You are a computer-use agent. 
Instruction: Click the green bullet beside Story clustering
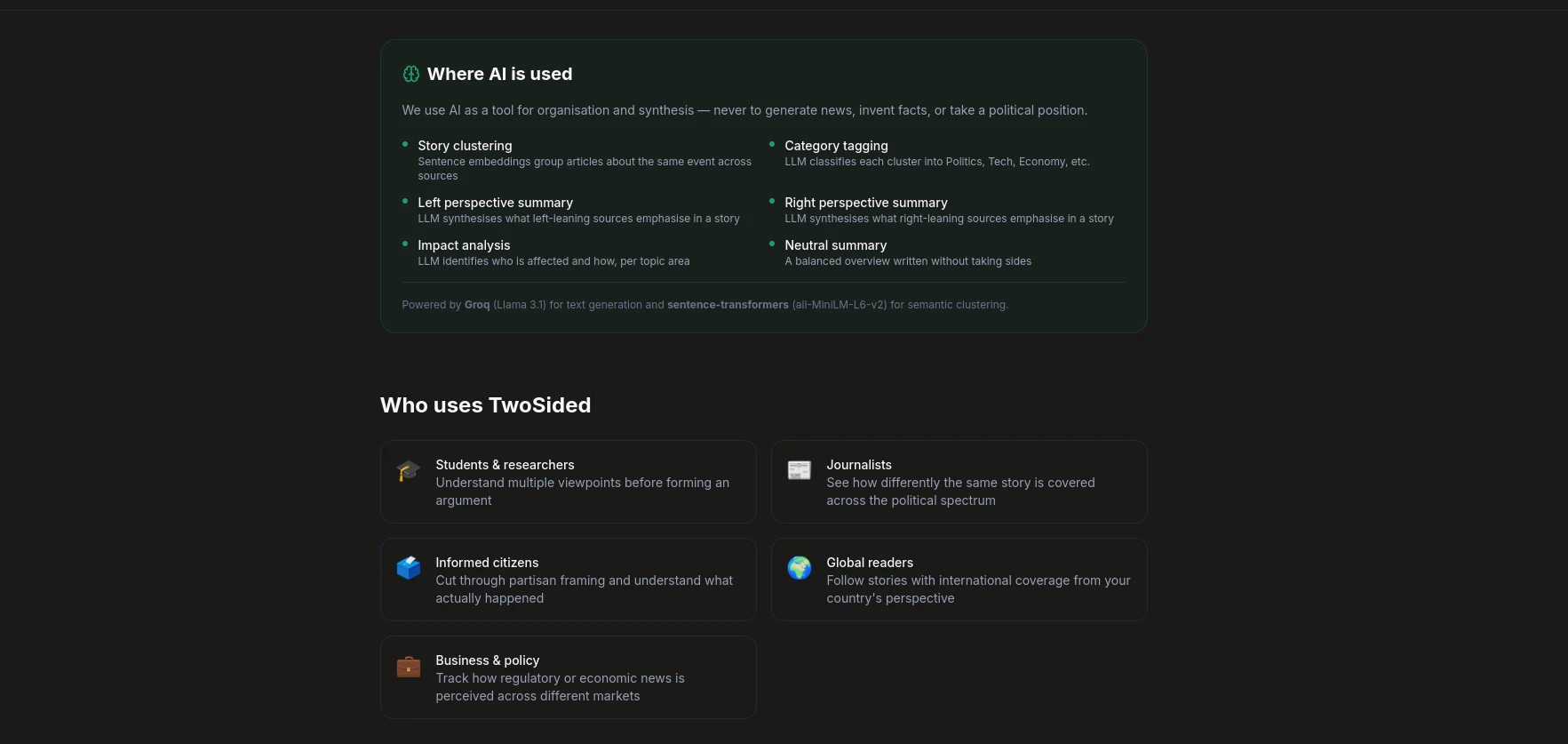click(x=405, y=144)
